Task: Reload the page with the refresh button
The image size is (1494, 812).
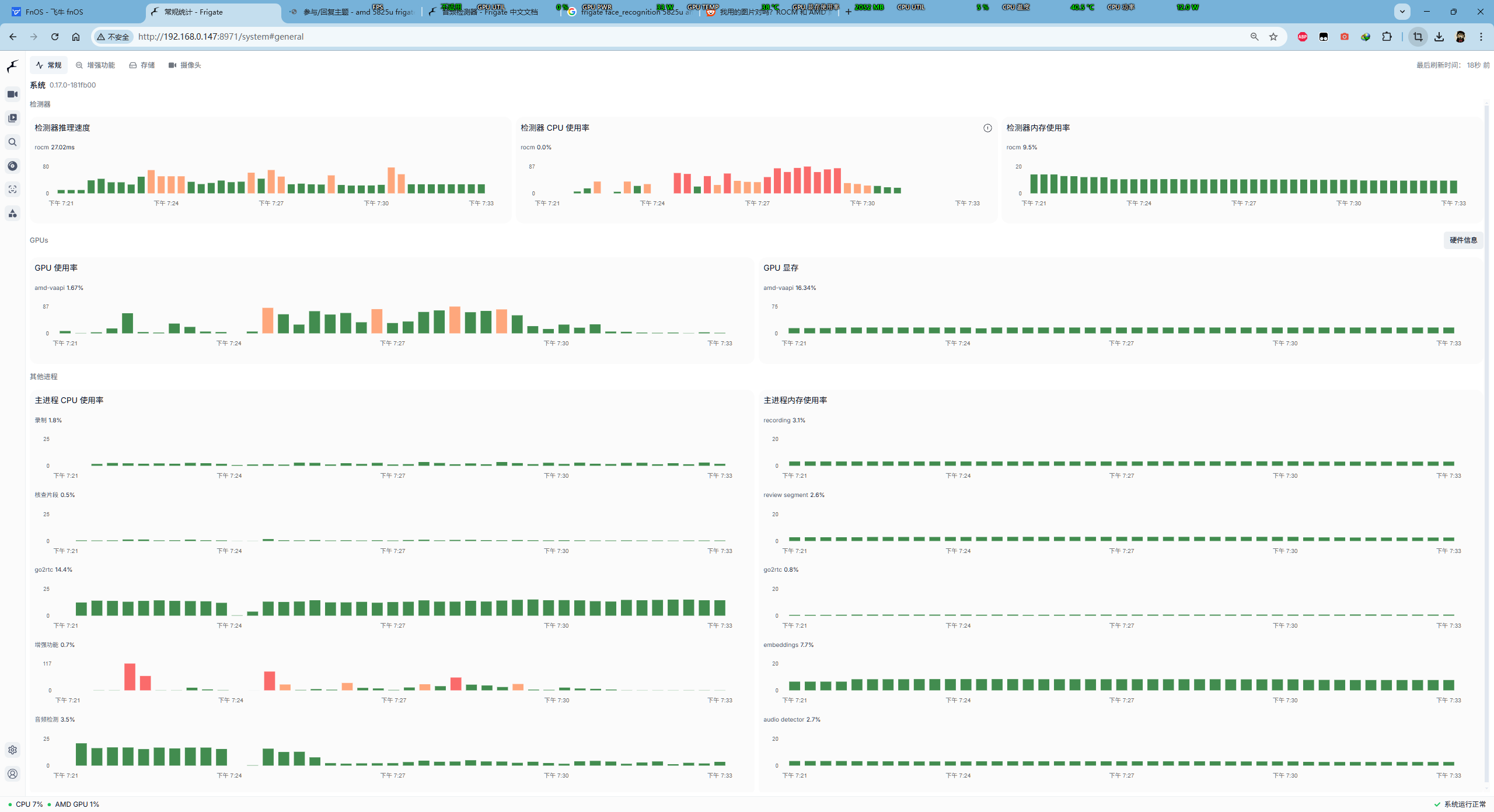Action: 55,37
